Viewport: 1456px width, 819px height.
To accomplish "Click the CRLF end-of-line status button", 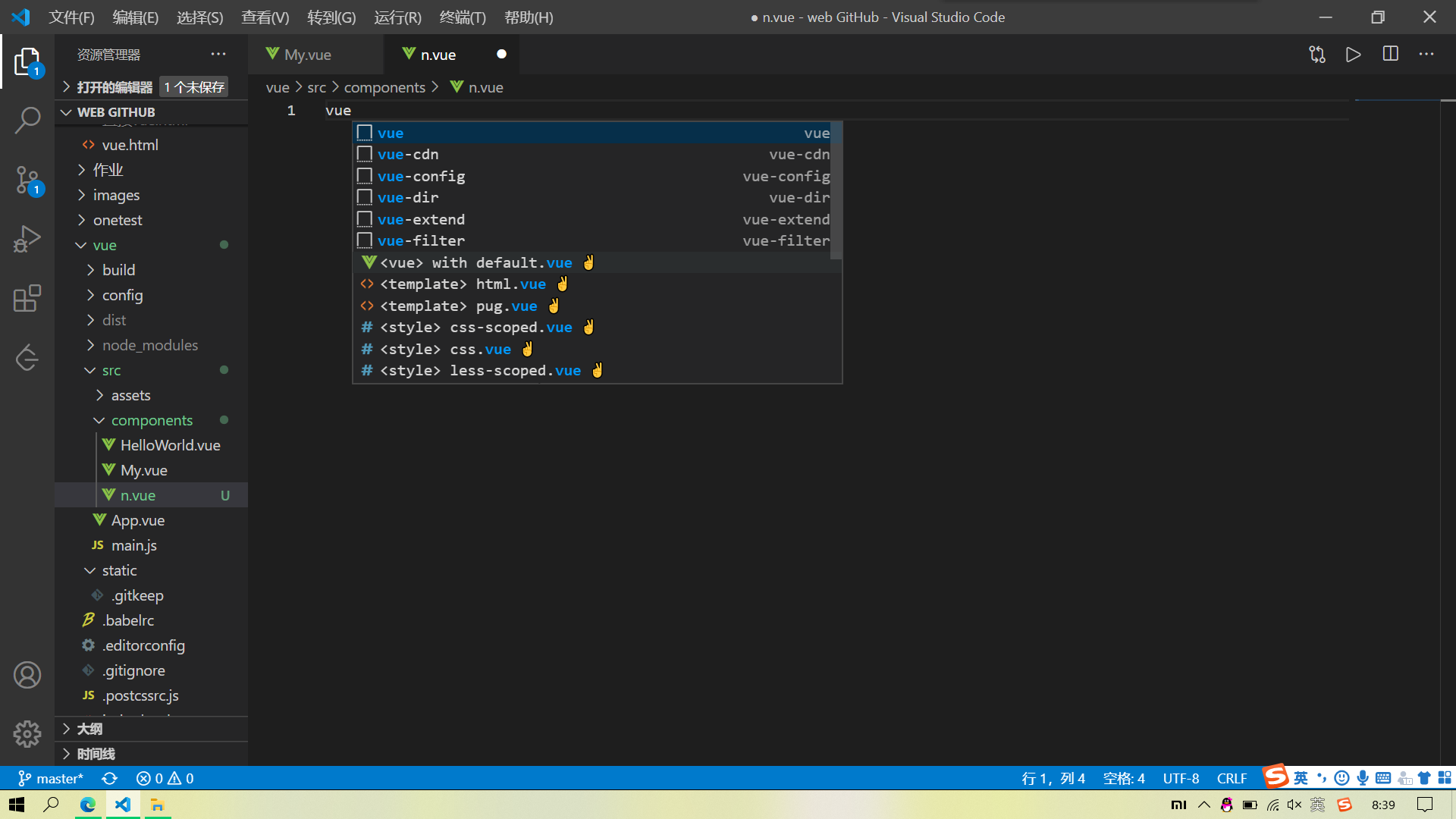I will tap(1232, 778).
